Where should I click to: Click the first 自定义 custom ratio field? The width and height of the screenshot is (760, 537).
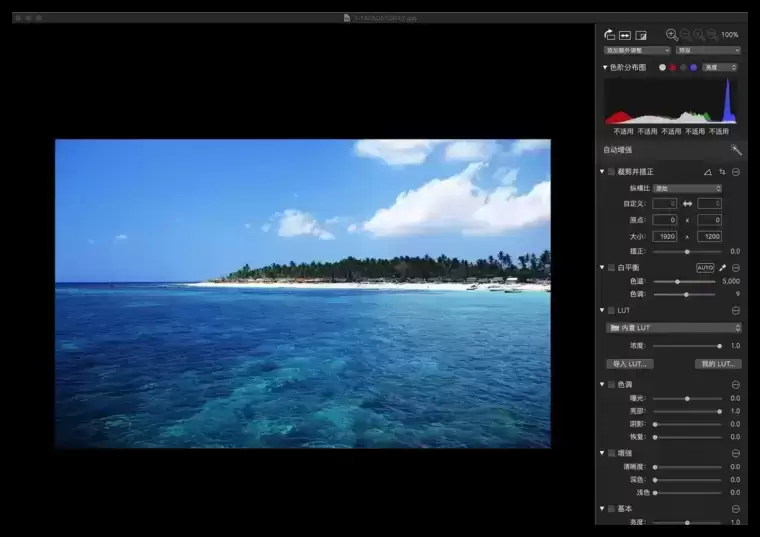tap(665, 204)
